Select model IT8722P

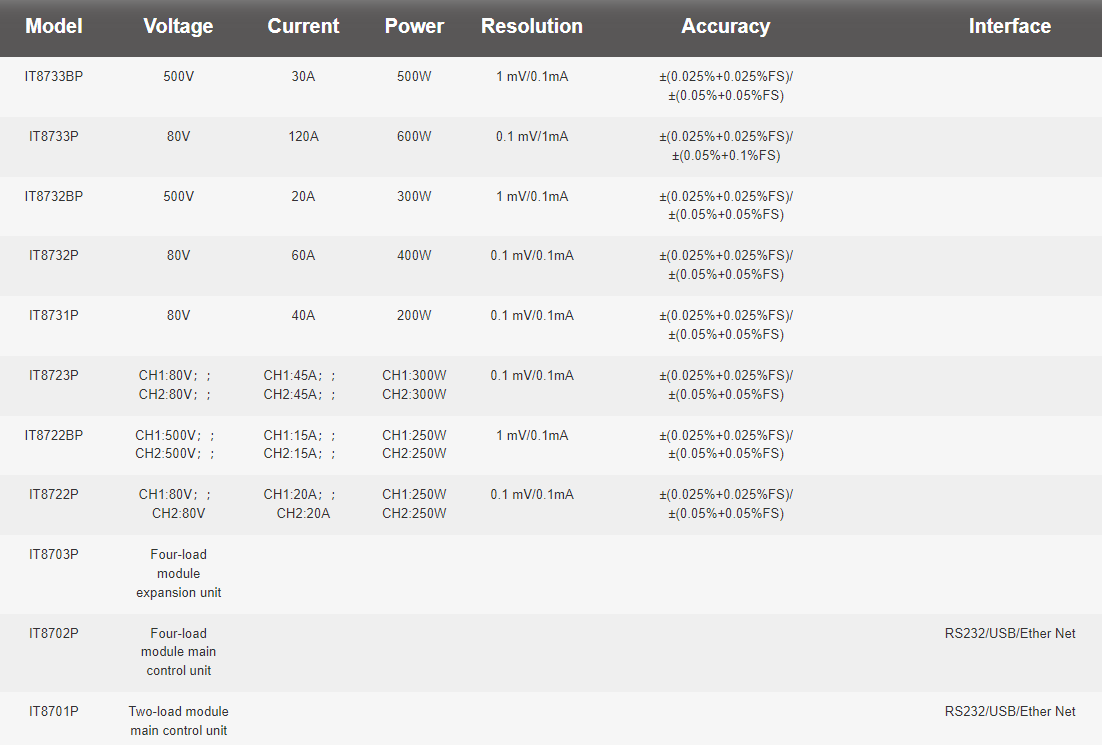point(53,494)
